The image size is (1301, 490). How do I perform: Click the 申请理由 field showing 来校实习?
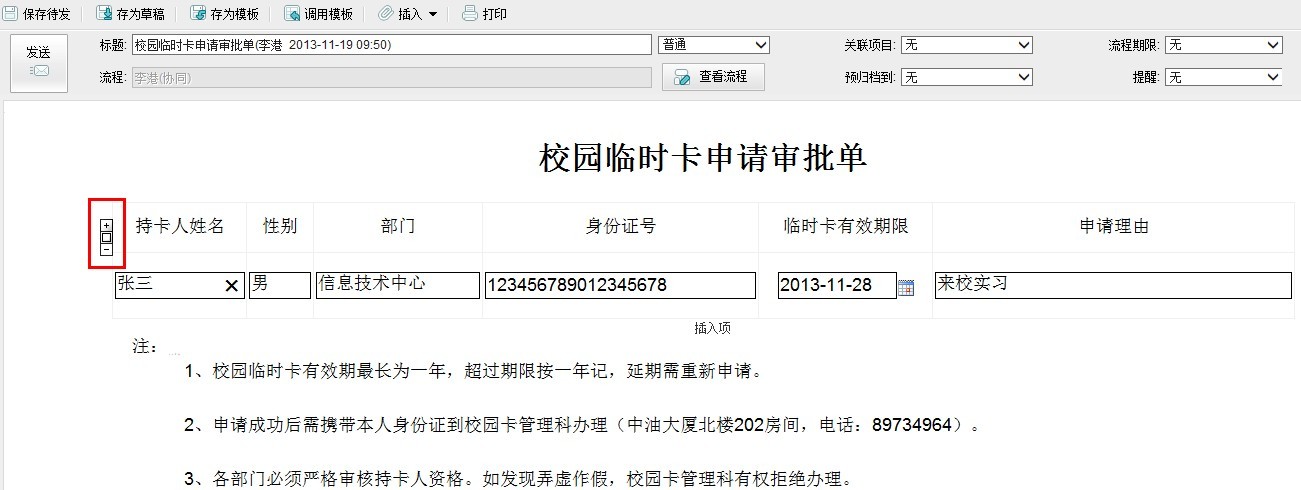coord(1112,285)
